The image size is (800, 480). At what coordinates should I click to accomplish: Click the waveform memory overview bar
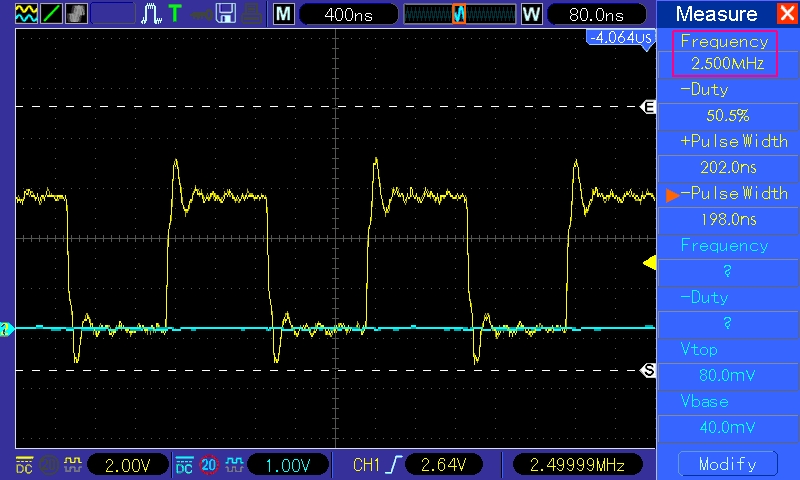click(x=460, y=14)
